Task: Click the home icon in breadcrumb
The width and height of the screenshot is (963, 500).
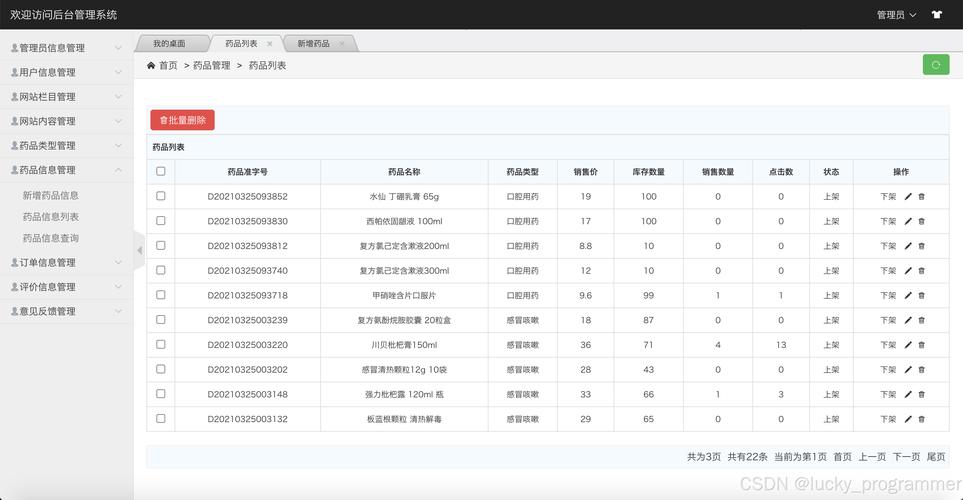Action: (151, 65)
